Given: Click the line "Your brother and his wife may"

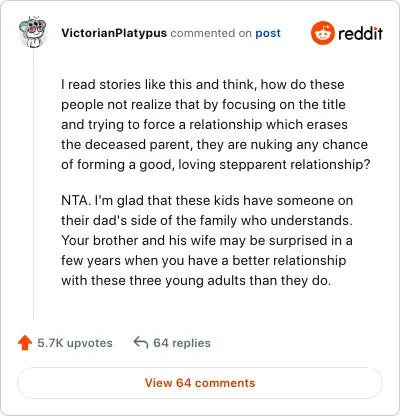Looking at the screenshot, I should click(207, 241).
